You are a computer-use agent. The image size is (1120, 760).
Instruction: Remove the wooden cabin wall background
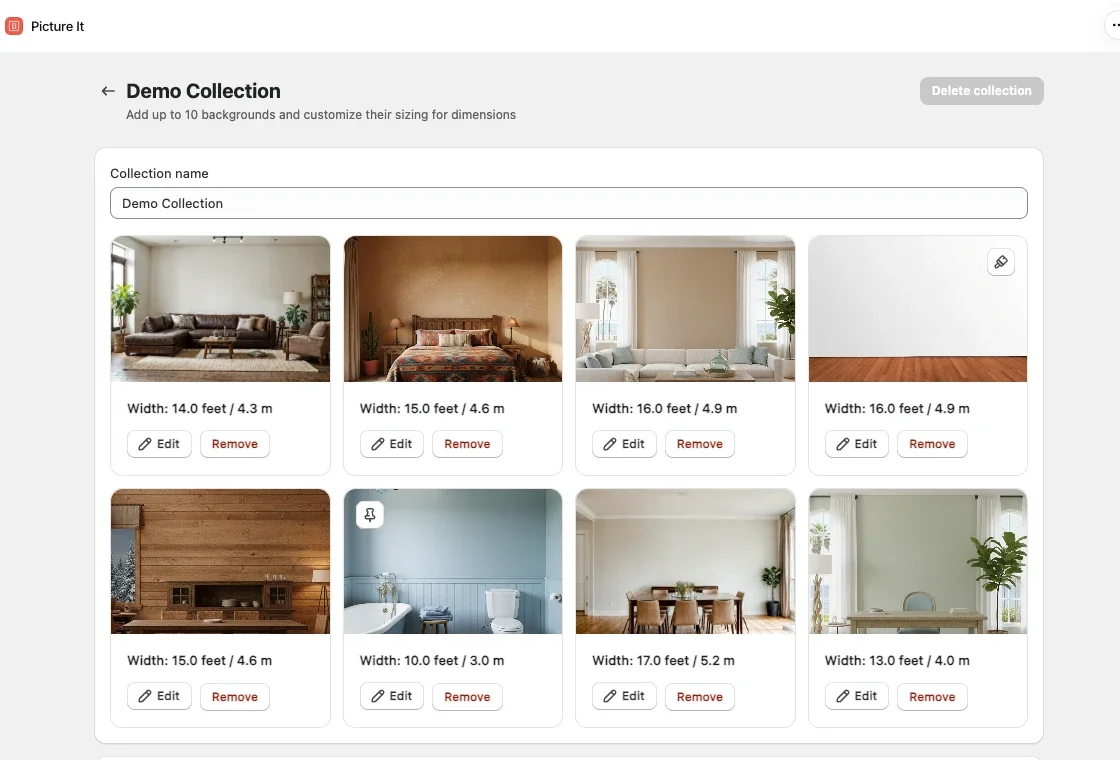[x=234, y=696]
